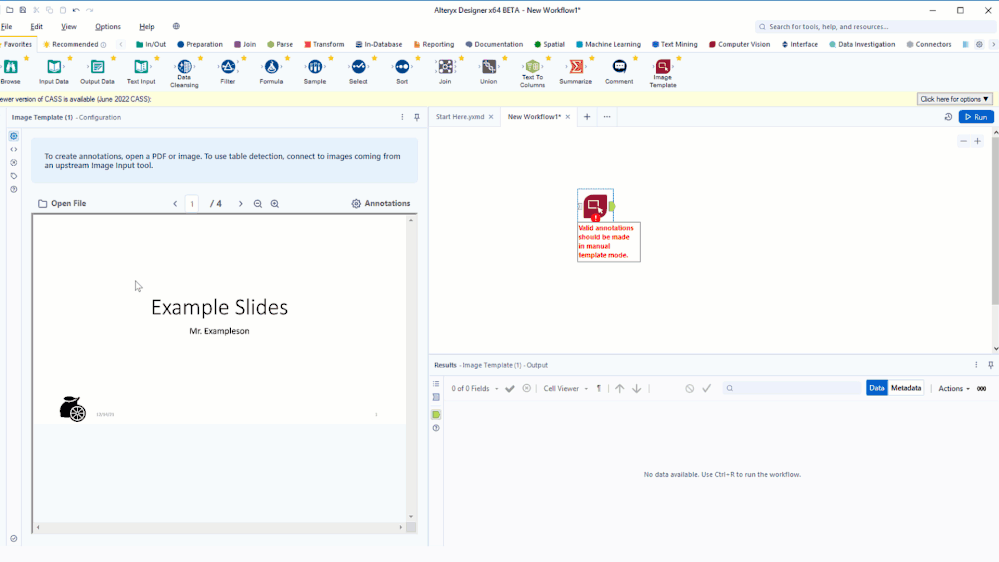Image resolution: width=999 pixels, height=562 pixels.
Task: Toggle the paragraph symbol display in Results
Action: click(599, 388)
